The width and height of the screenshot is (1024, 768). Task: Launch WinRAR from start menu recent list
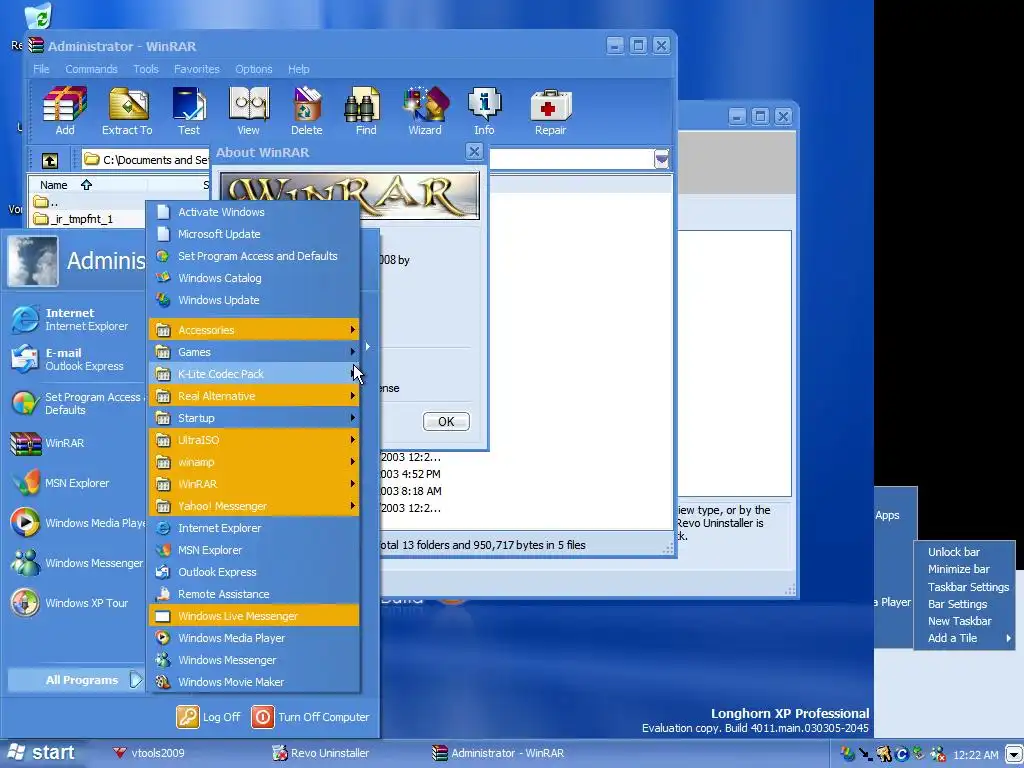(75, 443)
